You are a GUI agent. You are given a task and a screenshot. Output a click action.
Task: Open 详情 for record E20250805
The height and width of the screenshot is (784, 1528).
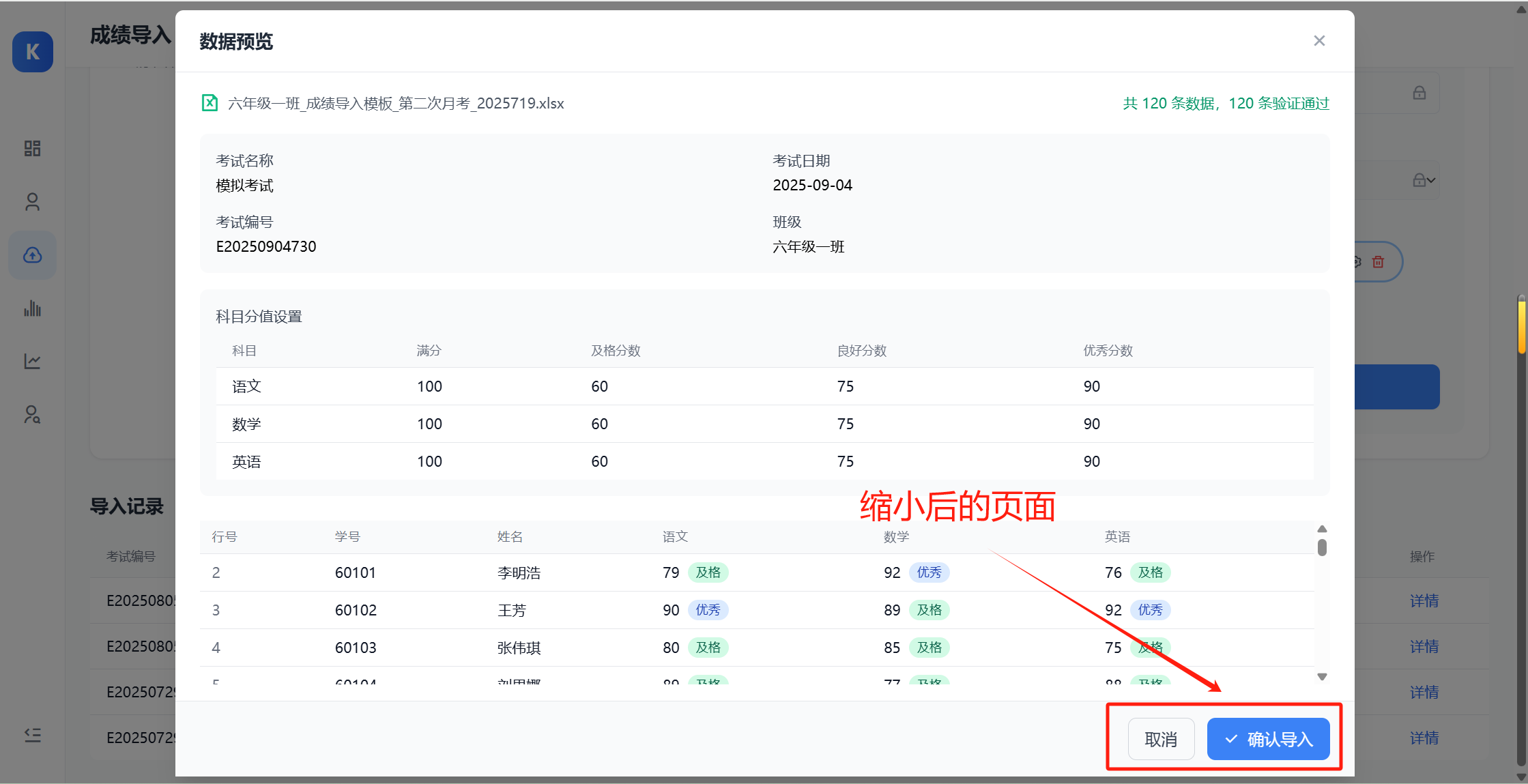1424,600
